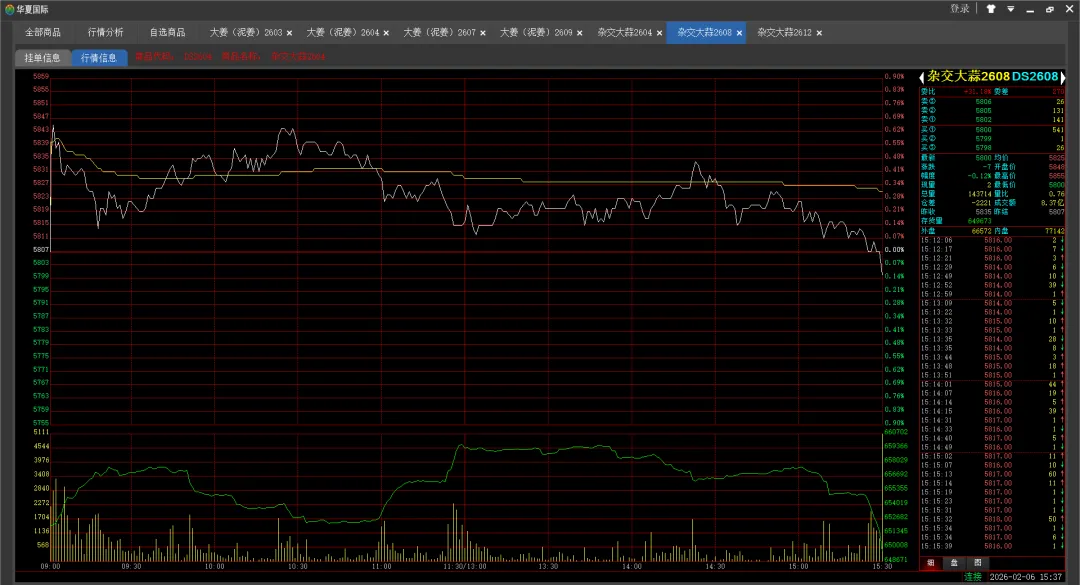Click the 5807 reference price axis label
Screen dimensions: 1080x585
[41, 249]
